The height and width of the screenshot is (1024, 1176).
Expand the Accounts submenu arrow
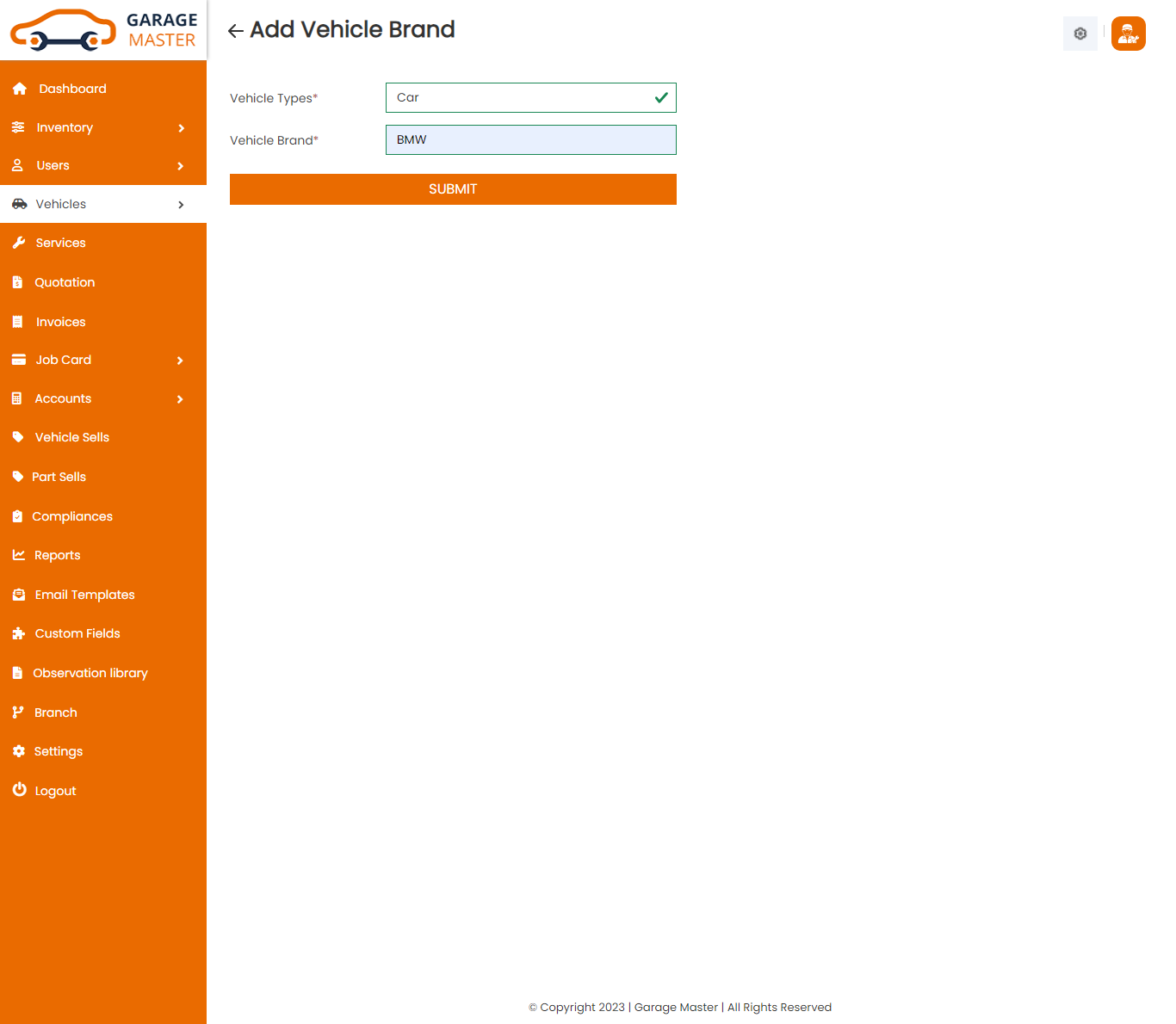point(181,399)
